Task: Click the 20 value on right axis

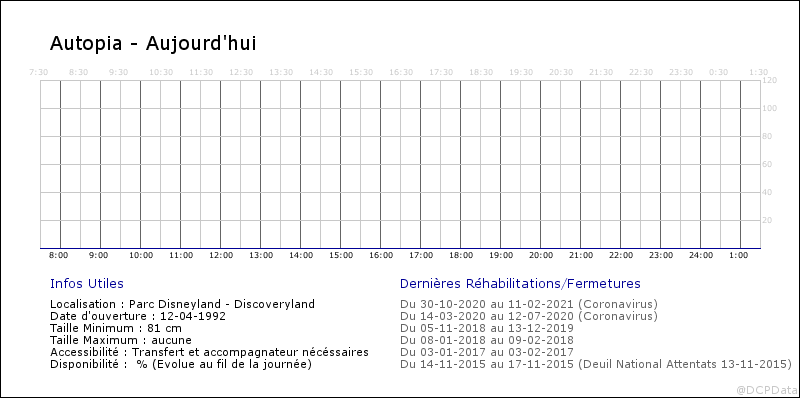Action: click(x=767, y=220)
